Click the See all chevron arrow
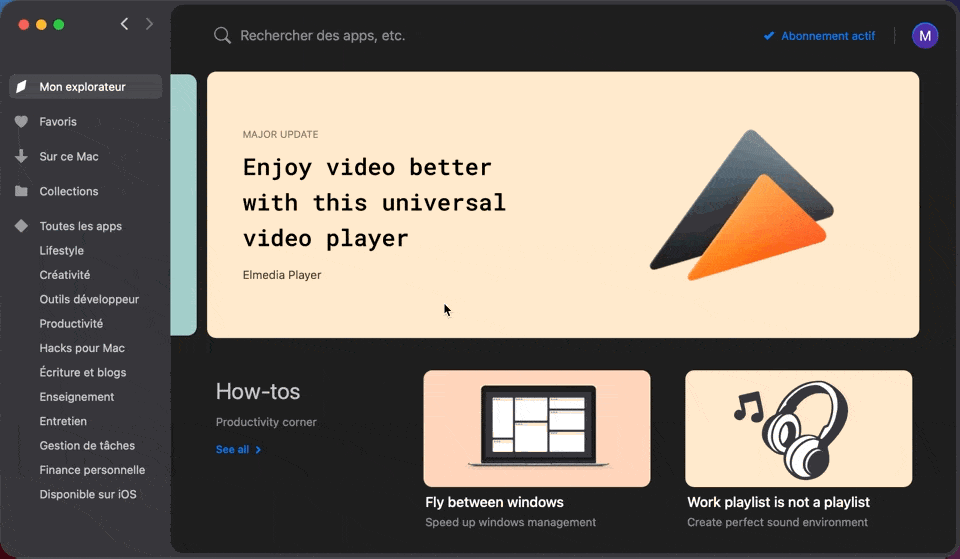Image resolution: width=960 pixels, height=559 pixels. click(258, 449)
